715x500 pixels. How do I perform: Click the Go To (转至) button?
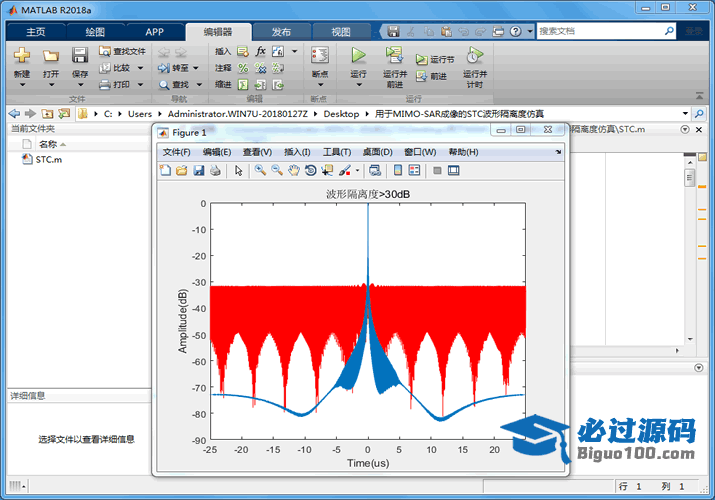[173, 68]
